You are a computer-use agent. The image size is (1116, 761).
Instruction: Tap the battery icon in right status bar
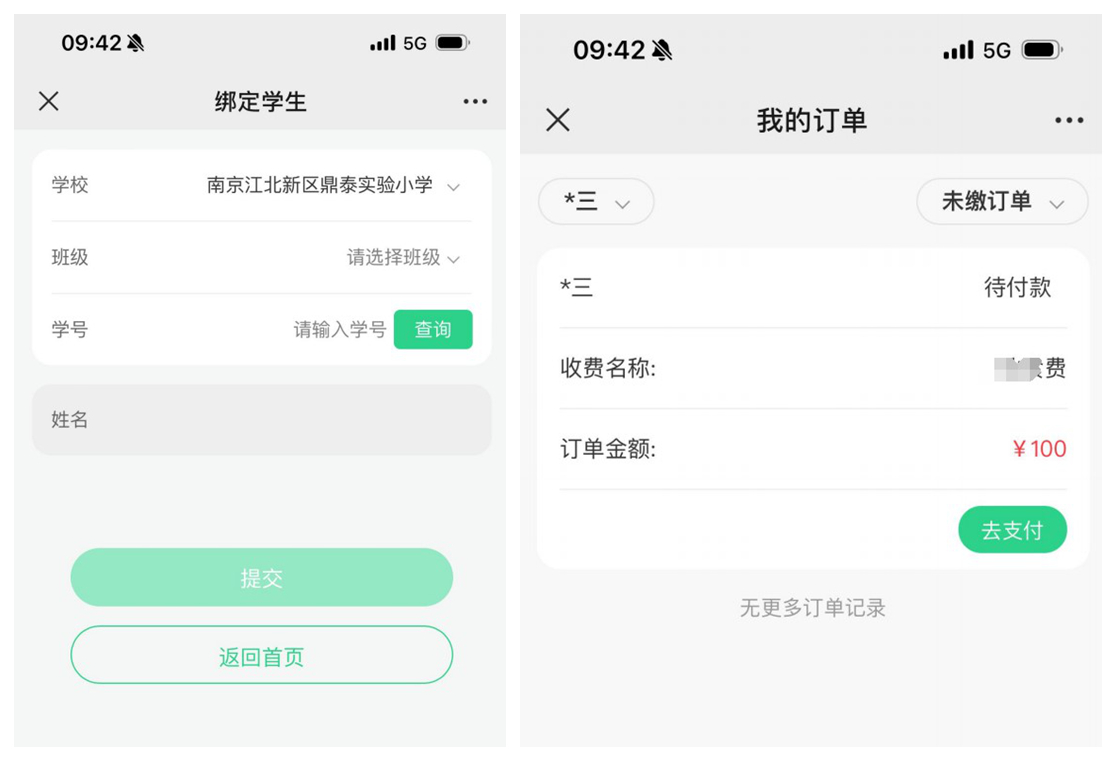[1042, 50]
